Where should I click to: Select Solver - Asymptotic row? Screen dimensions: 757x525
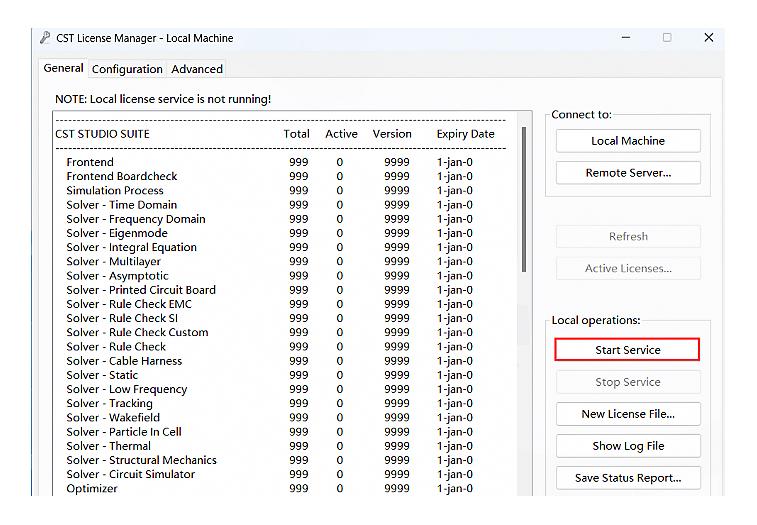pyautogui.click(x=269, y=275)
